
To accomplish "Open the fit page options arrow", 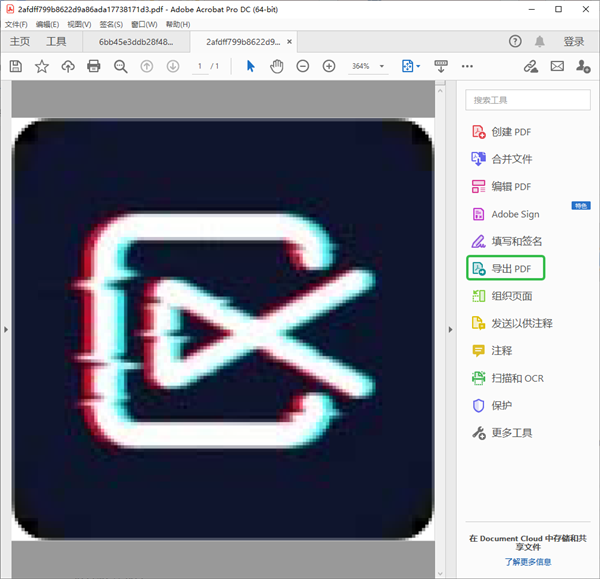I will tap(418, 66).
